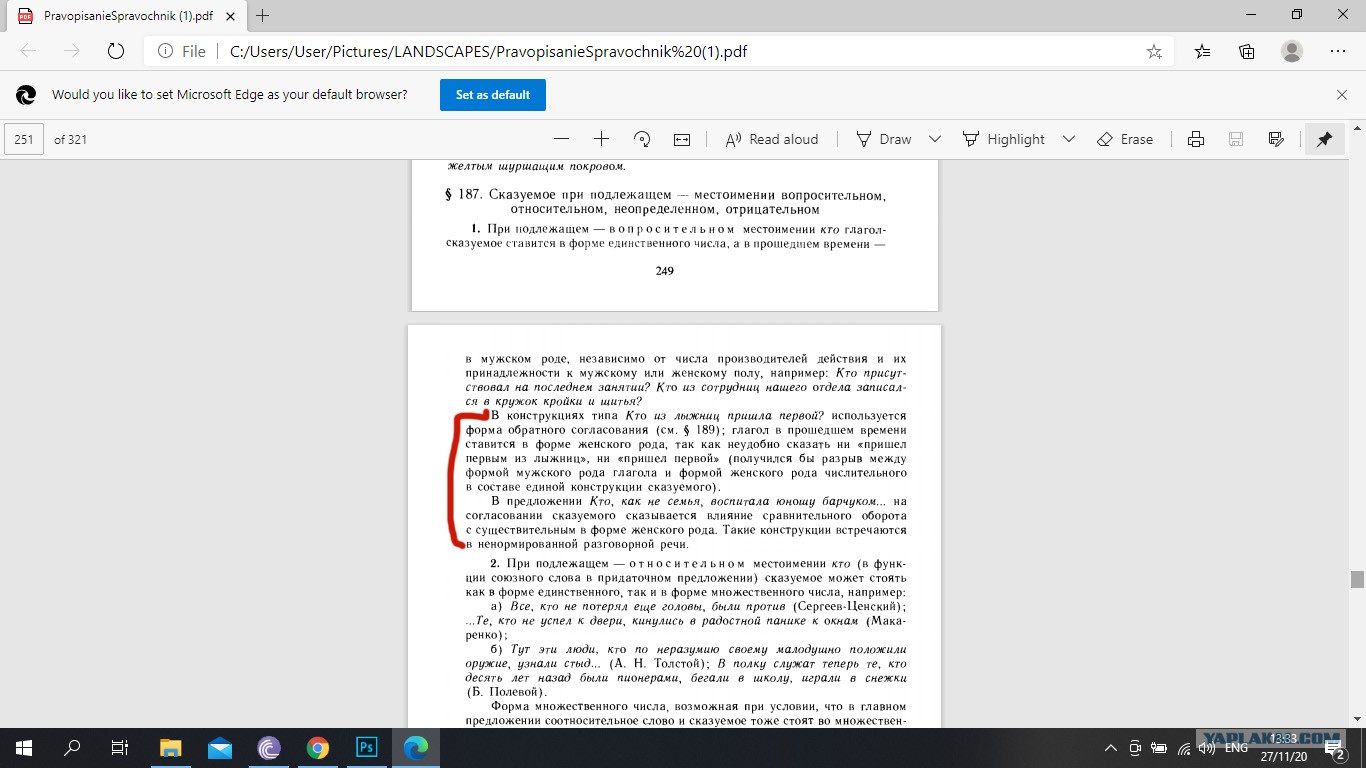
Task: Start Read aloud for the PDF
Action: point(771,139)
